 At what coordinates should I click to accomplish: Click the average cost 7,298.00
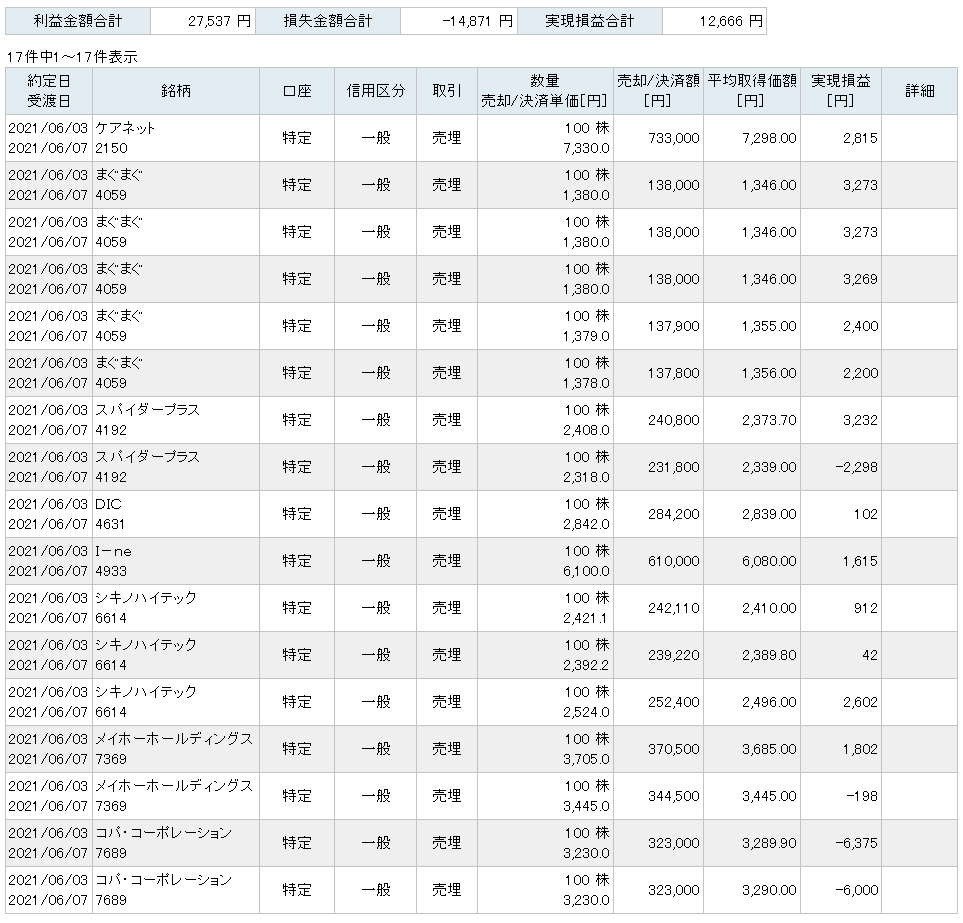click(769, 138)
